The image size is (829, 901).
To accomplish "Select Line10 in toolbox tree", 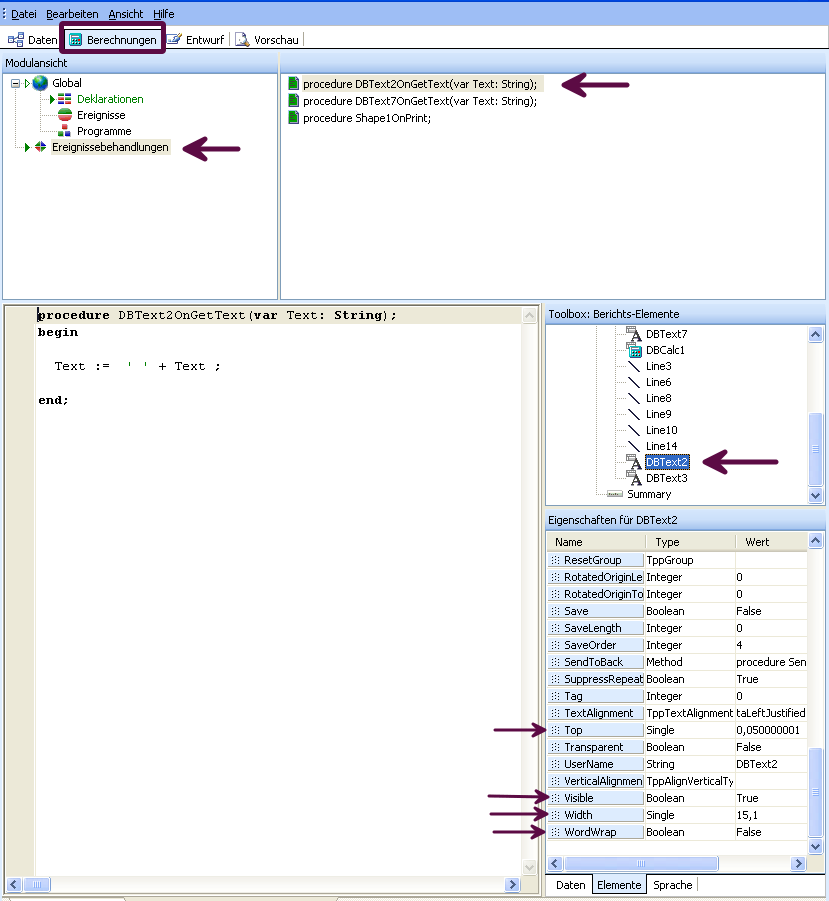I will pos(661,430).
